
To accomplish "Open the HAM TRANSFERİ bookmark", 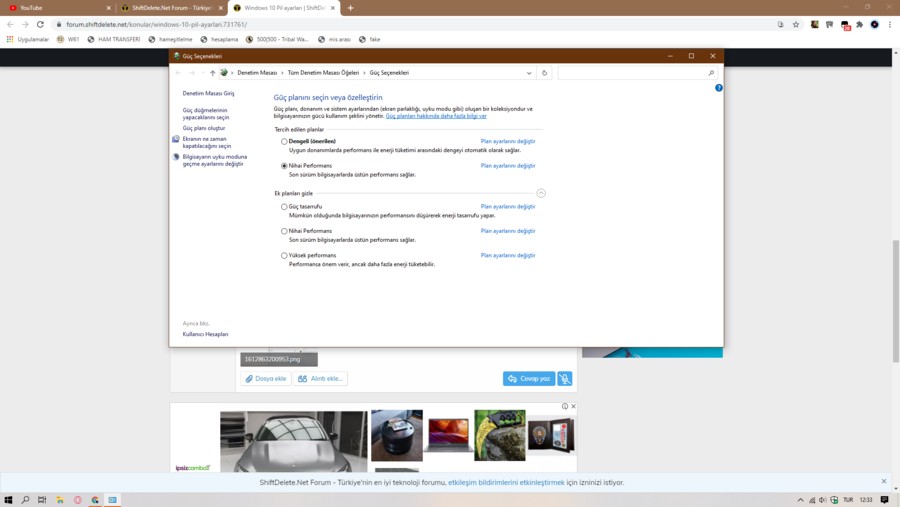I will 113,39.
